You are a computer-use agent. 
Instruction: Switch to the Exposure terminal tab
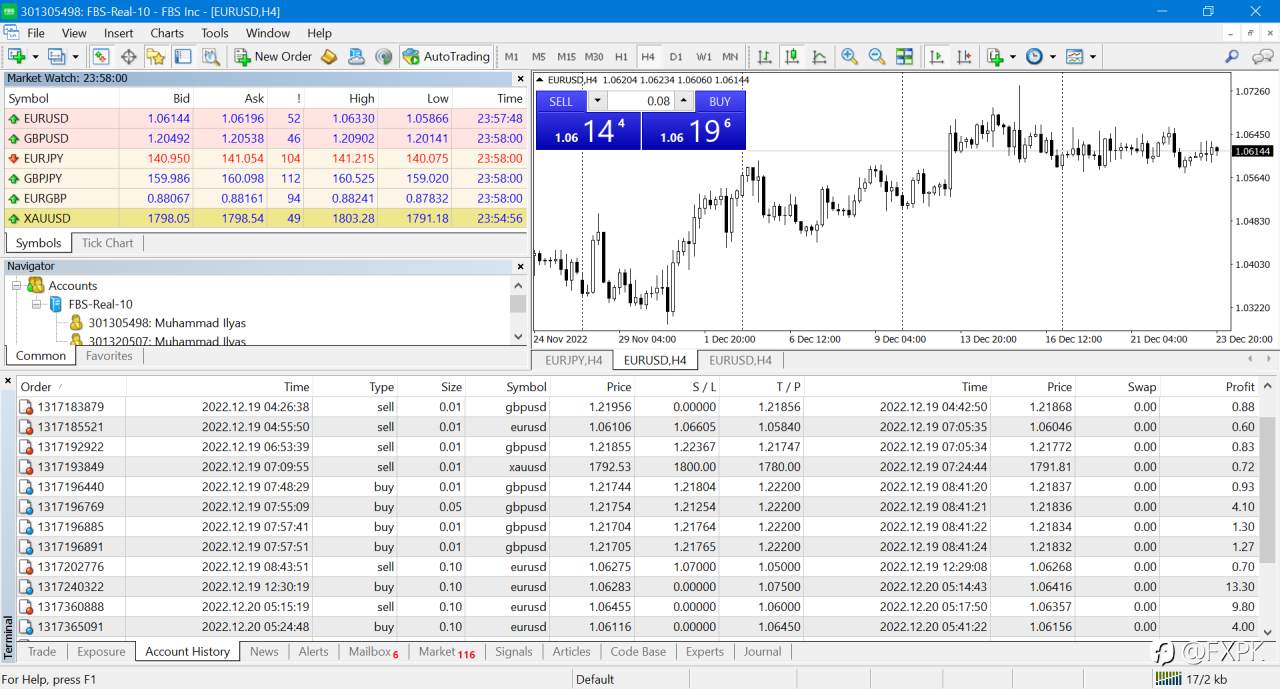[x=101, y=651]
